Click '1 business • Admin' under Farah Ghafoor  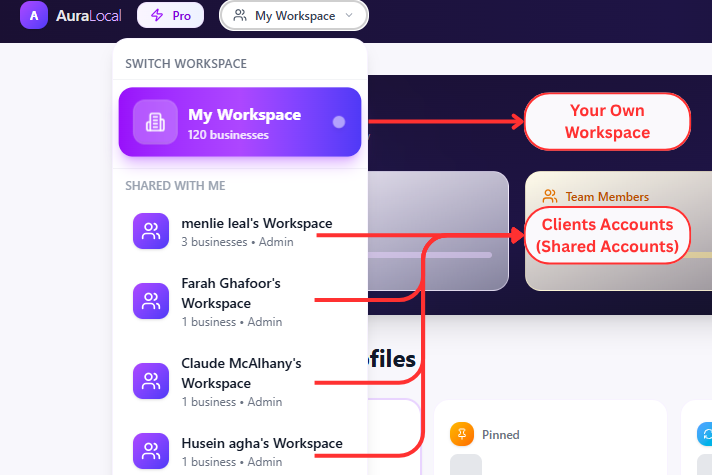[x=232, y=322]
